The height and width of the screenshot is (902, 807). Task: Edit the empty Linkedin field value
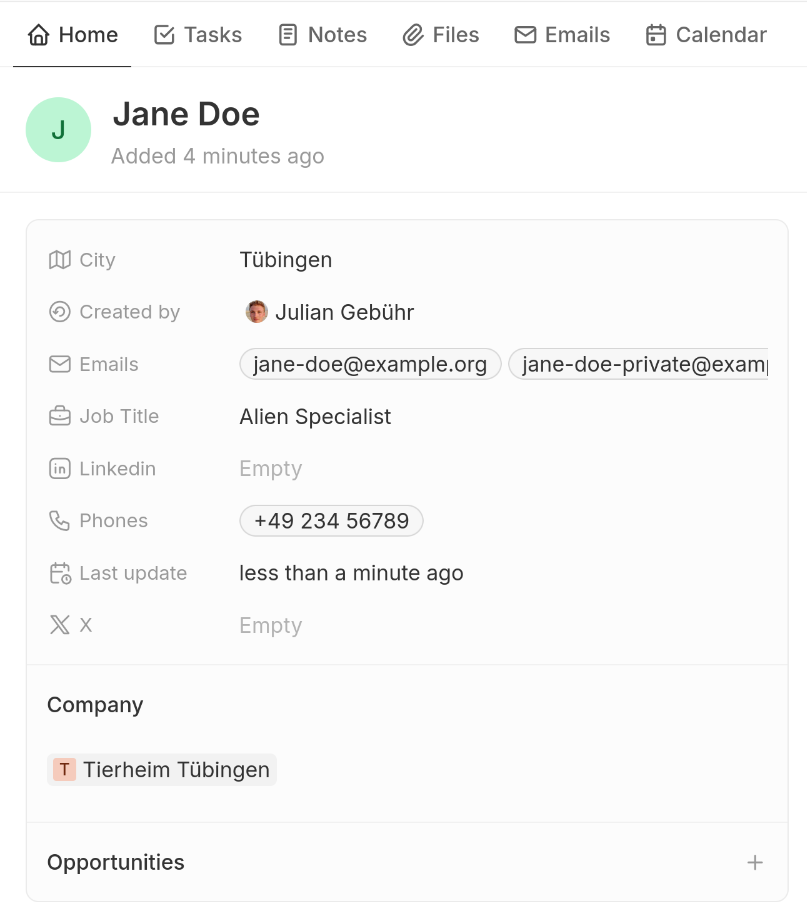pos(271,468)
